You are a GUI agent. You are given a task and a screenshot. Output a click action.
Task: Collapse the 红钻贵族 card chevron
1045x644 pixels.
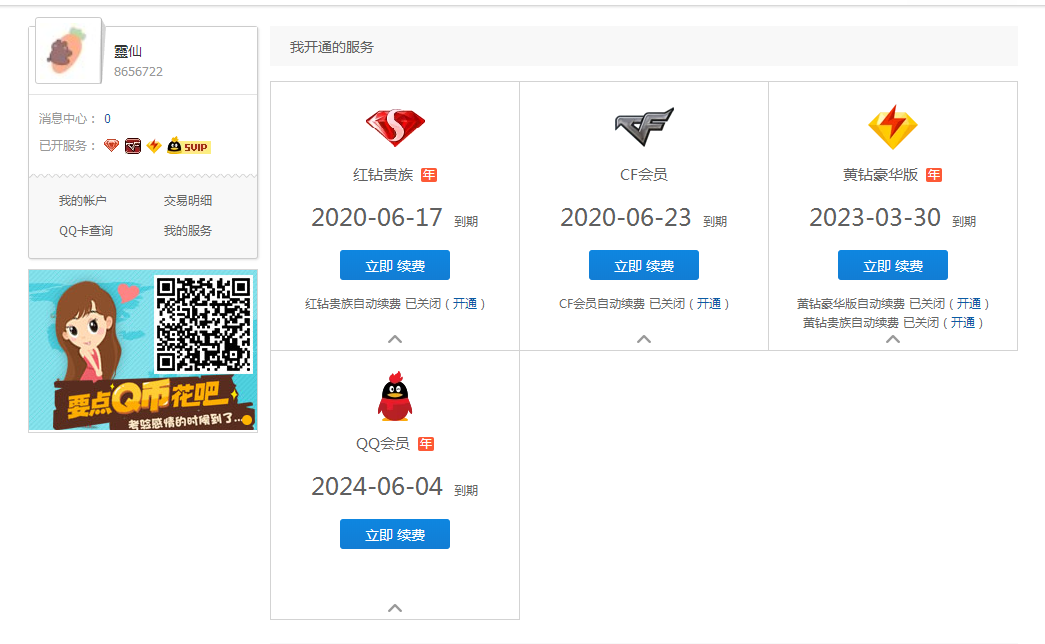click(395, 339)
